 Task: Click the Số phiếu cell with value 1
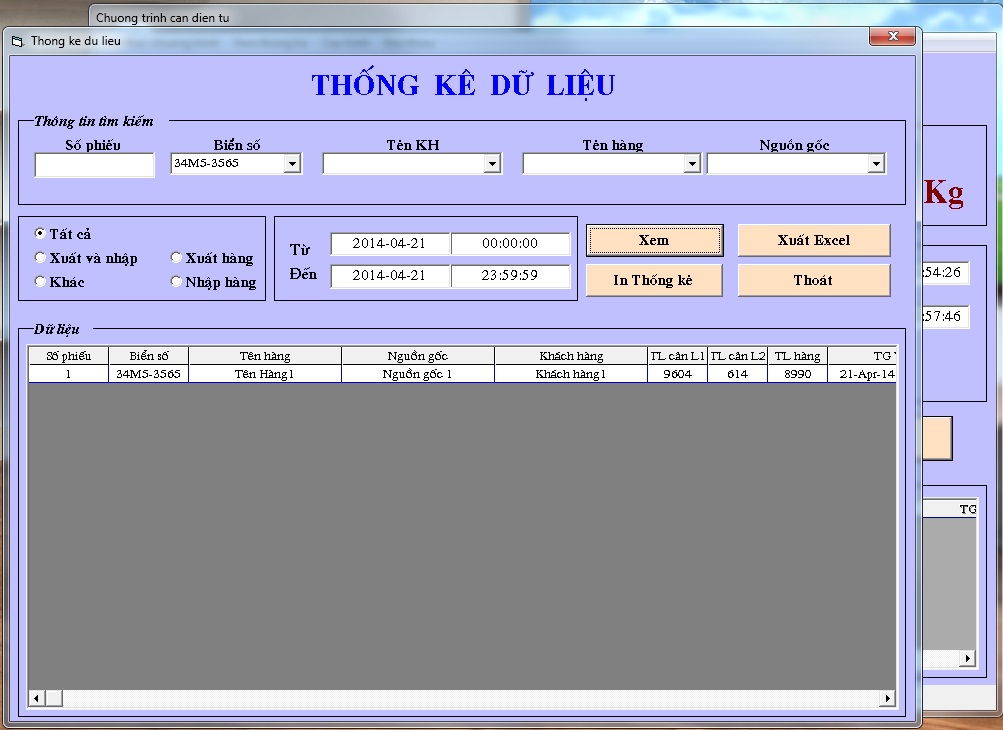(68, 374)
